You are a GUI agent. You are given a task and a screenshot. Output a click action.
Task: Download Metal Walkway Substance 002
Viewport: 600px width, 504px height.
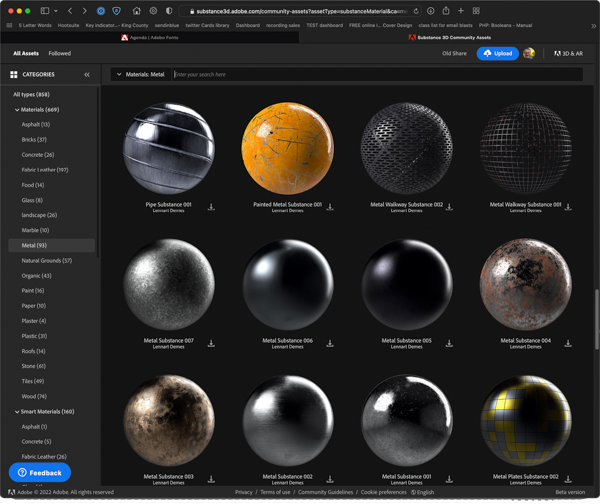[449, 207]
